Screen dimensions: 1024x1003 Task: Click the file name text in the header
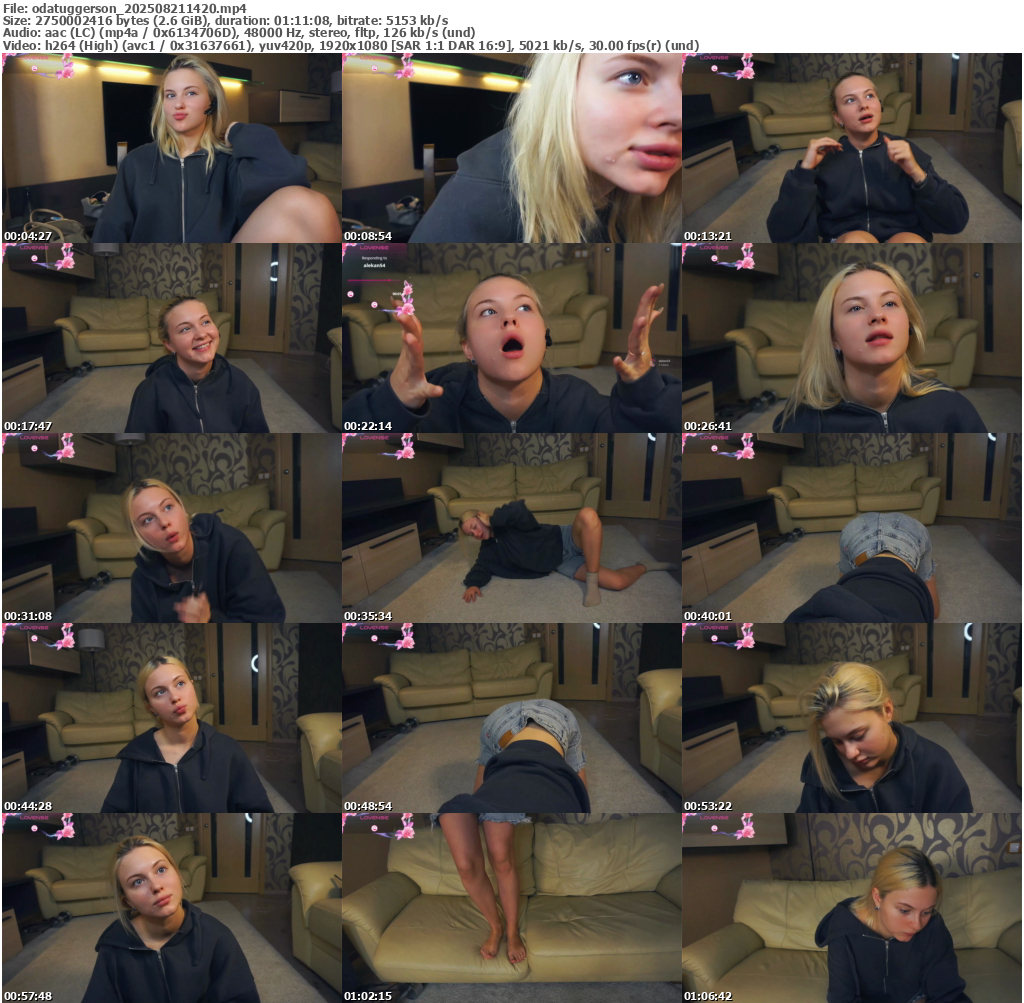click(x=125, y=8)
